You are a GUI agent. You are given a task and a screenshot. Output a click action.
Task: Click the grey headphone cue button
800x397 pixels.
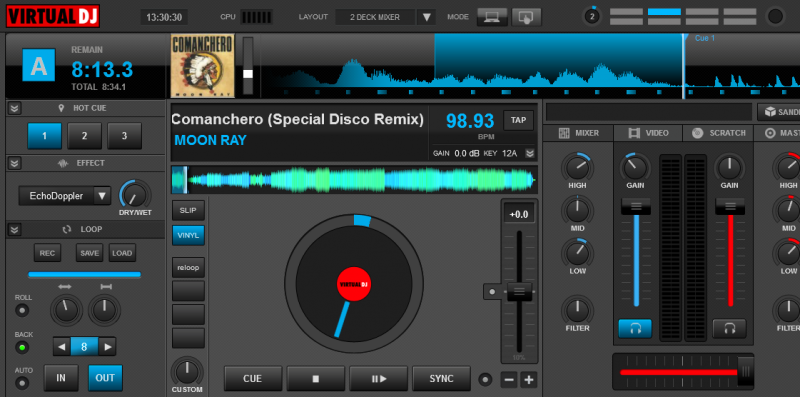[729, 329]
